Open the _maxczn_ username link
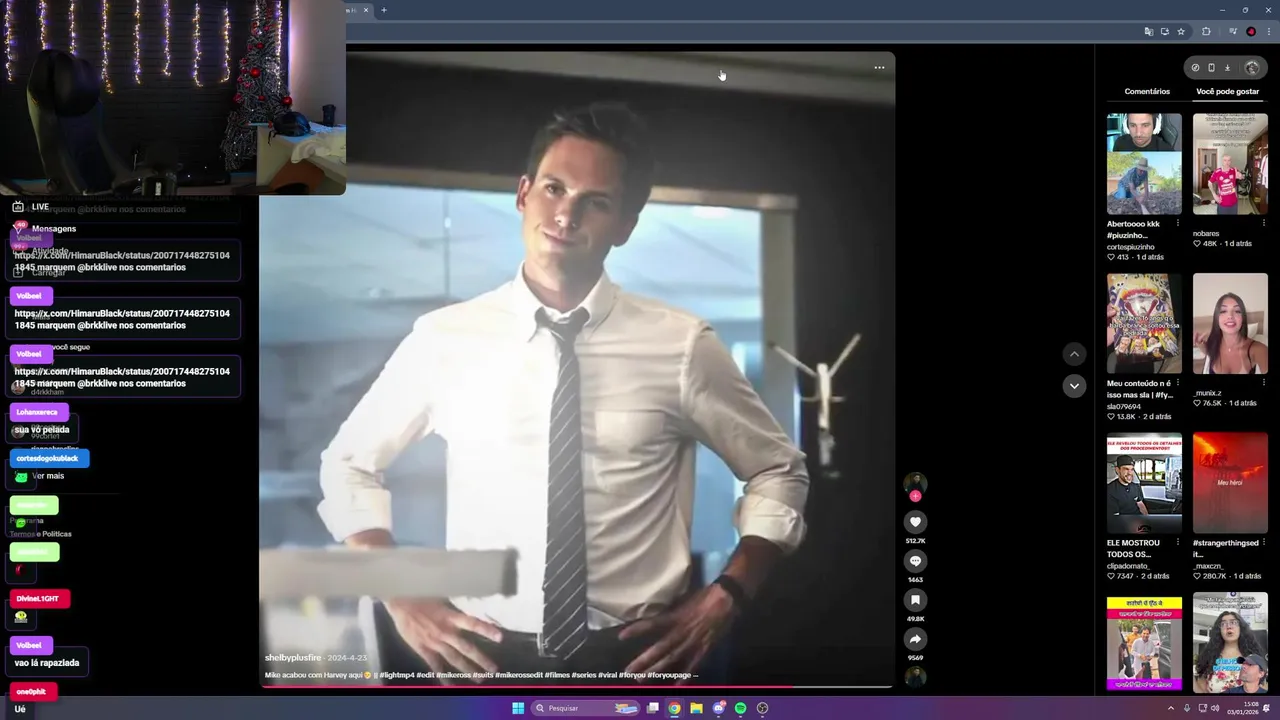Image resolution: width=1280 pixels, height=720 pixels. [x=1209, y=566]
